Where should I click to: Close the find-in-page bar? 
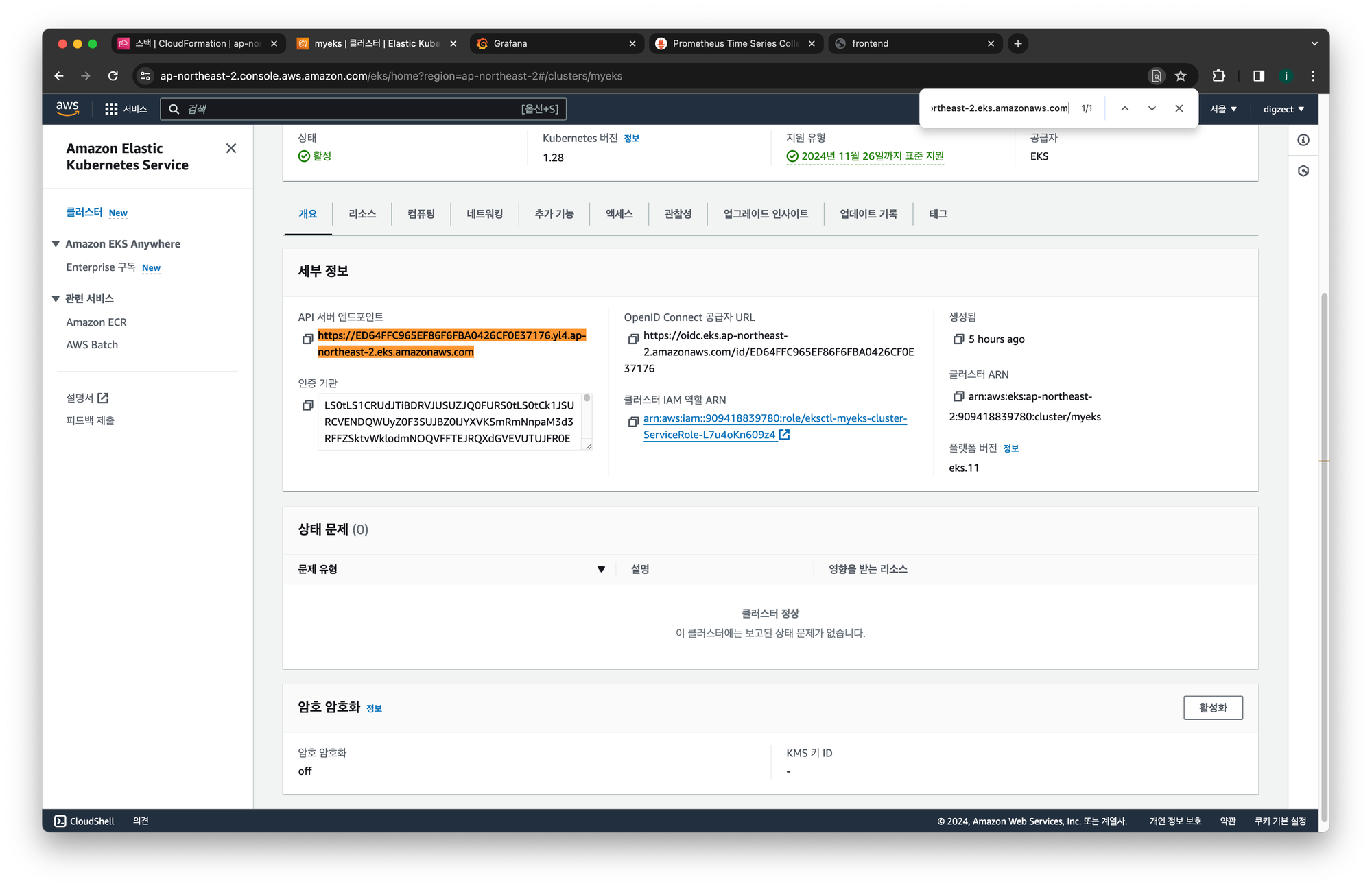[1179, 108]
